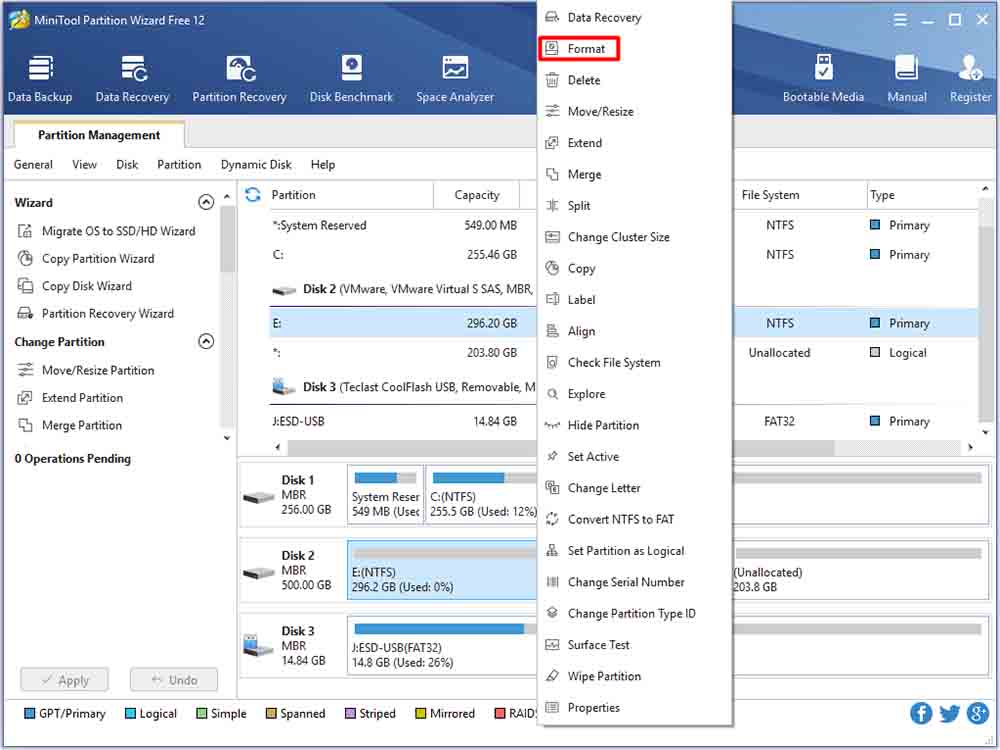This screenshot has height=750, width=1000.
Task: Choose Set Active in the context menu
Action: click(635, 456)
